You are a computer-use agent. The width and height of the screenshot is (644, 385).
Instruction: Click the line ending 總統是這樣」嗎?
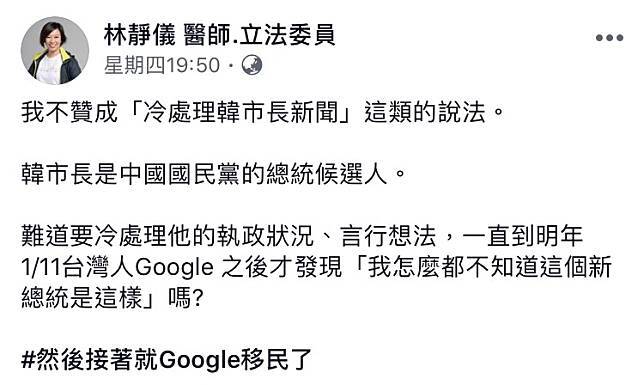tap(112, 297)
